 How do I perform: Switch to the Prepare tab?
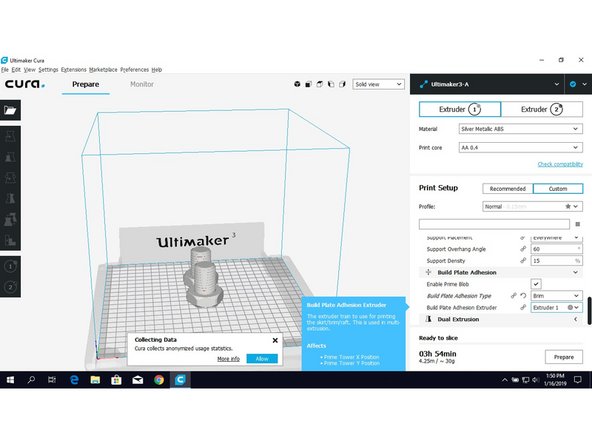(86, 84)
